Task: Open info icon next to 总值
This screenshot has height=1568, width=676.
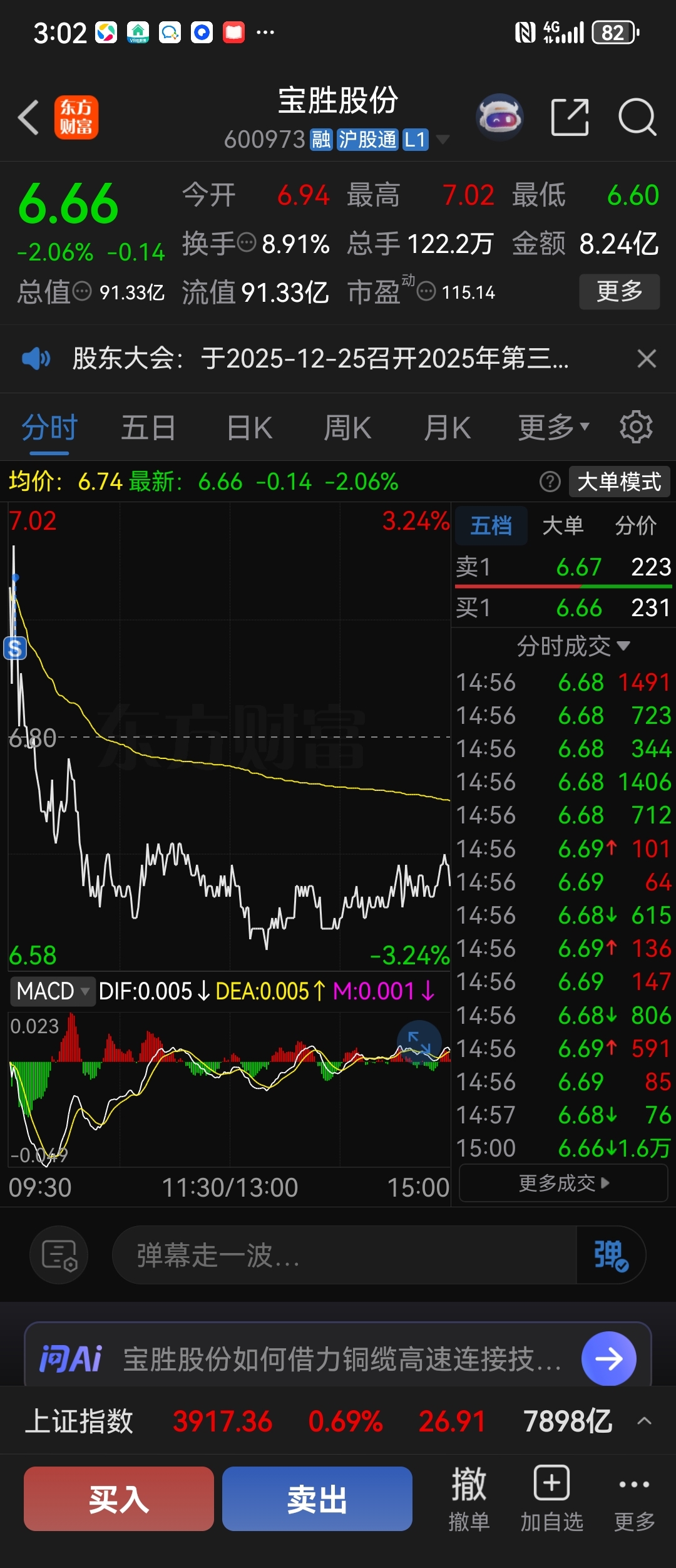Action: click(x=82, y=291)
